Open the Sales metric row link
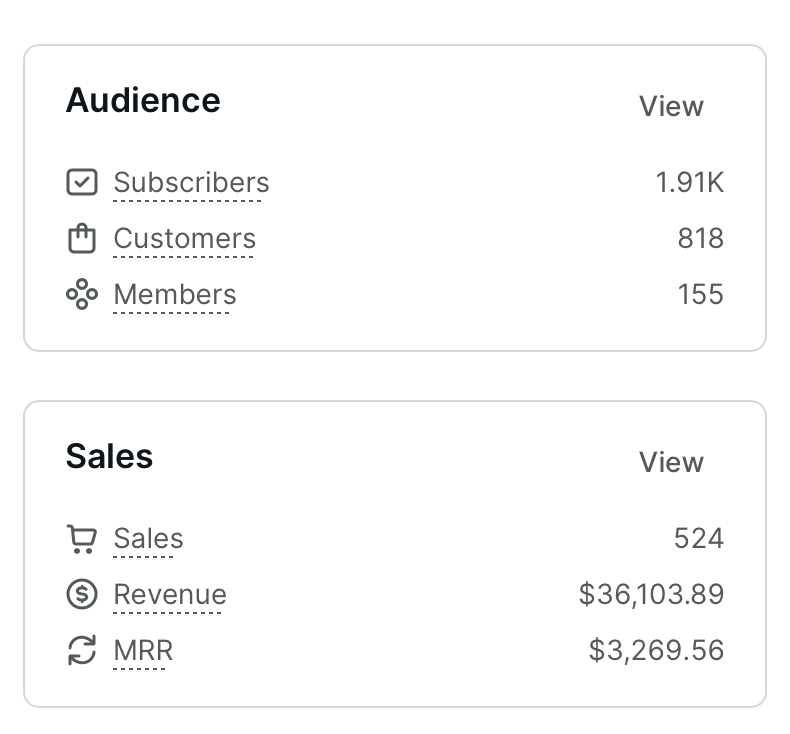The width and height of the screenshot is (790, 734). pos(148,539)
